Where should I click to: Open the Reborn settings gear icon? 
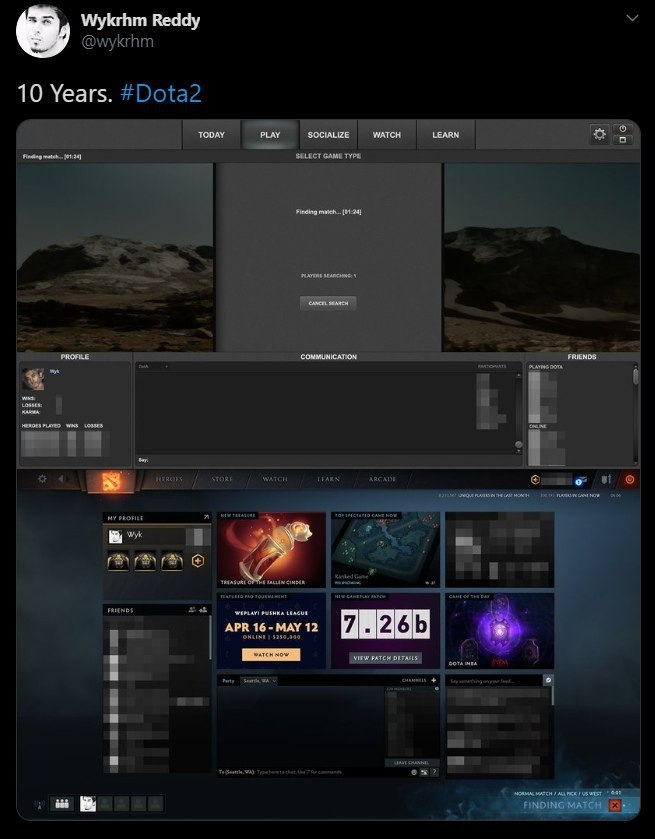[x=42, y=479]
